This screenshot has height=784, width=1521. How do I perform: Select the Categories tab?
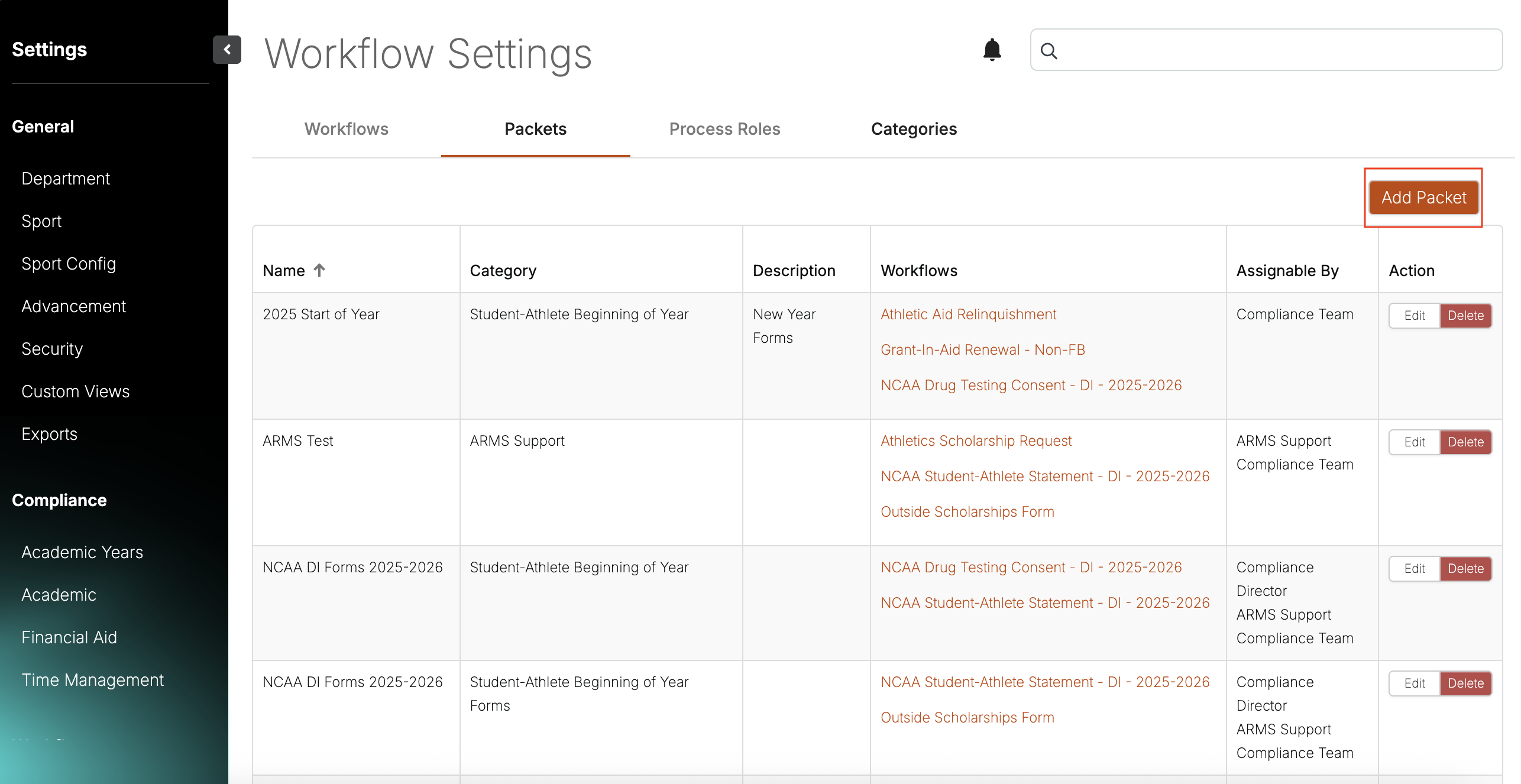pyautogui.click(x=914, y=129)
